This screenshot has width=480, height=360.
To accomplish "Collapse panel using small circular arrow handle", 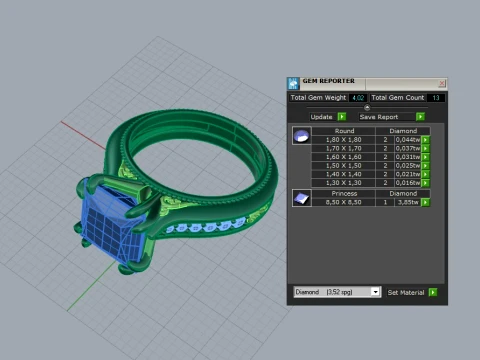I will point(367,107).
